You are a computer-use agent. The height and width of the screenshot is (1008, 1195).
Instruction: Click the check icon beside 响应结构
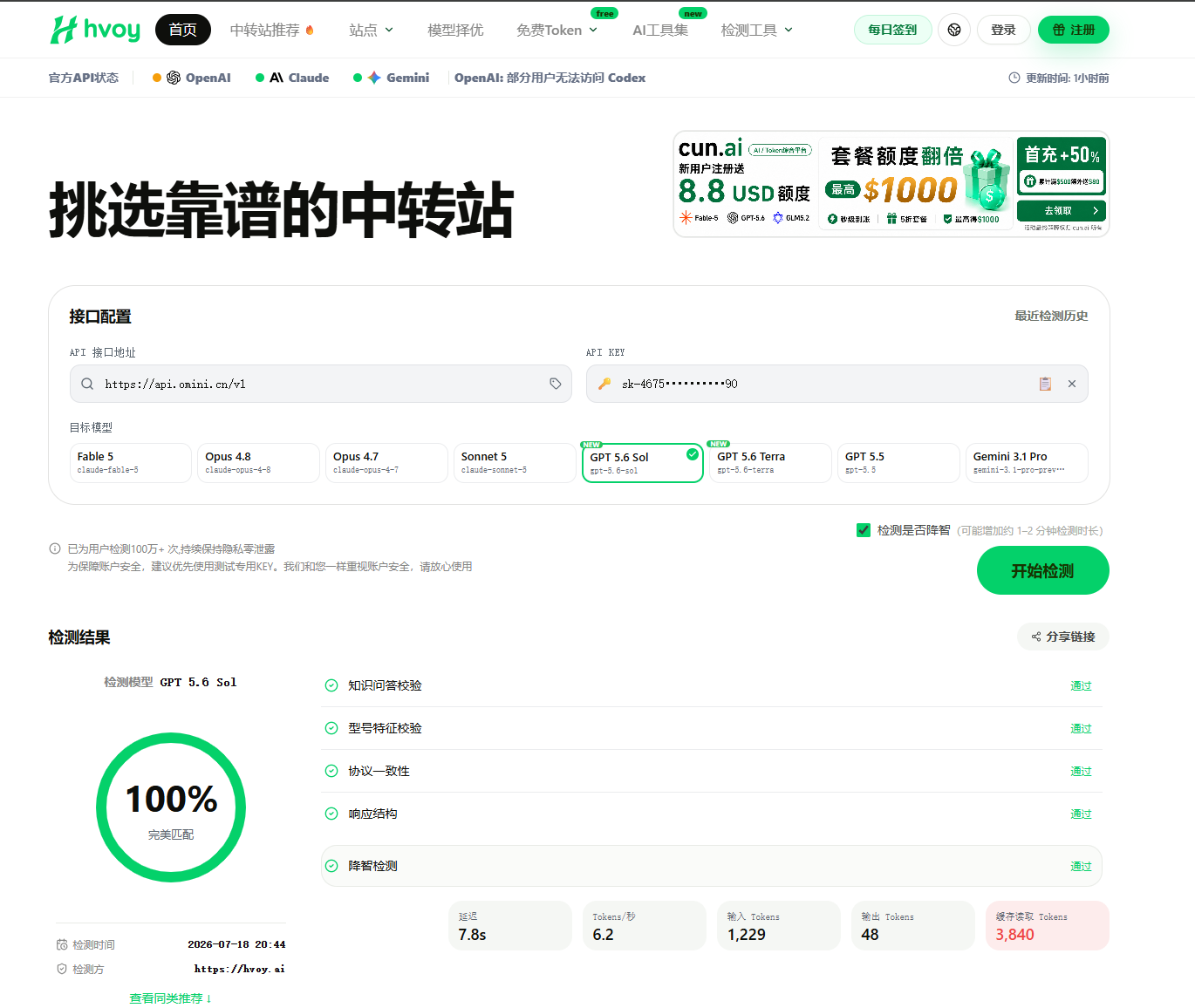331,814
